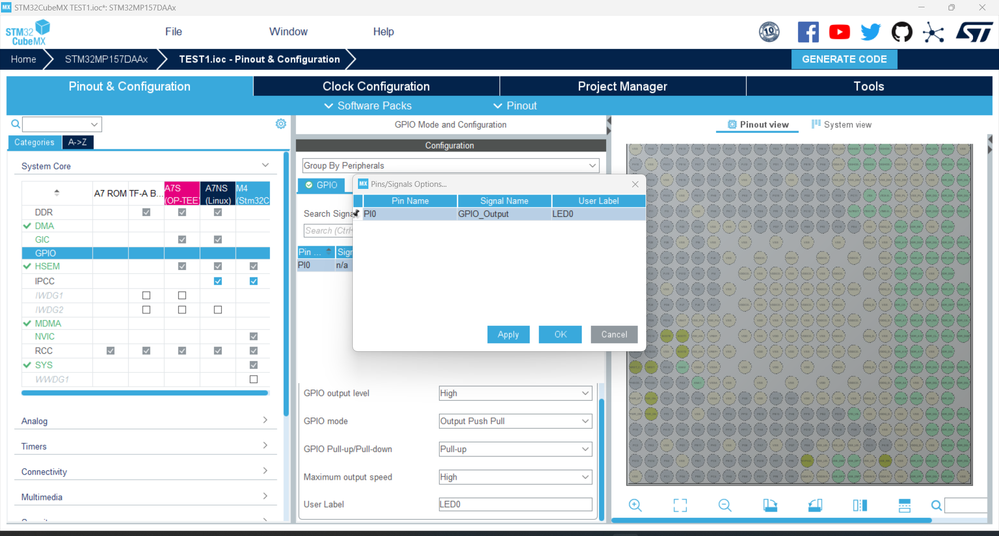Close the Pins/Signals Options dialog

tap(635, 184)
